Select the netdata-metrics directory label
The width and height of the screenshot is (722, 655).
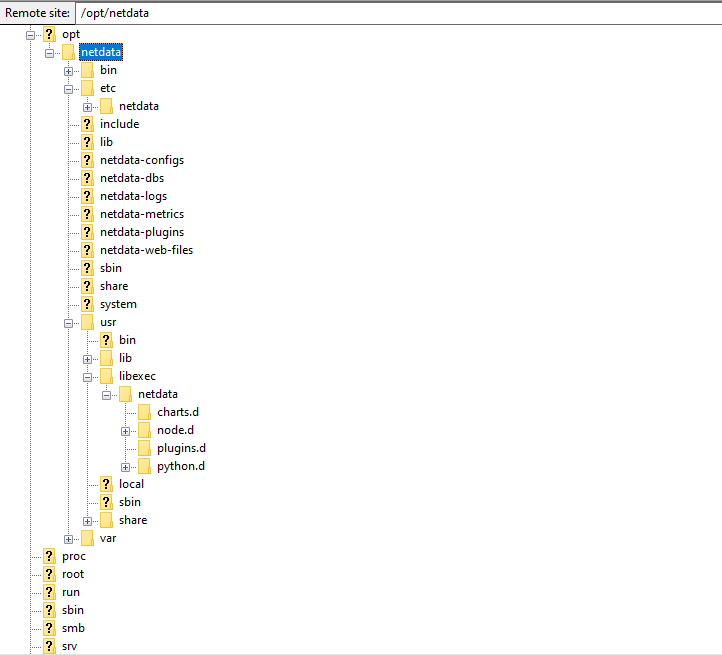pos(142,214)
